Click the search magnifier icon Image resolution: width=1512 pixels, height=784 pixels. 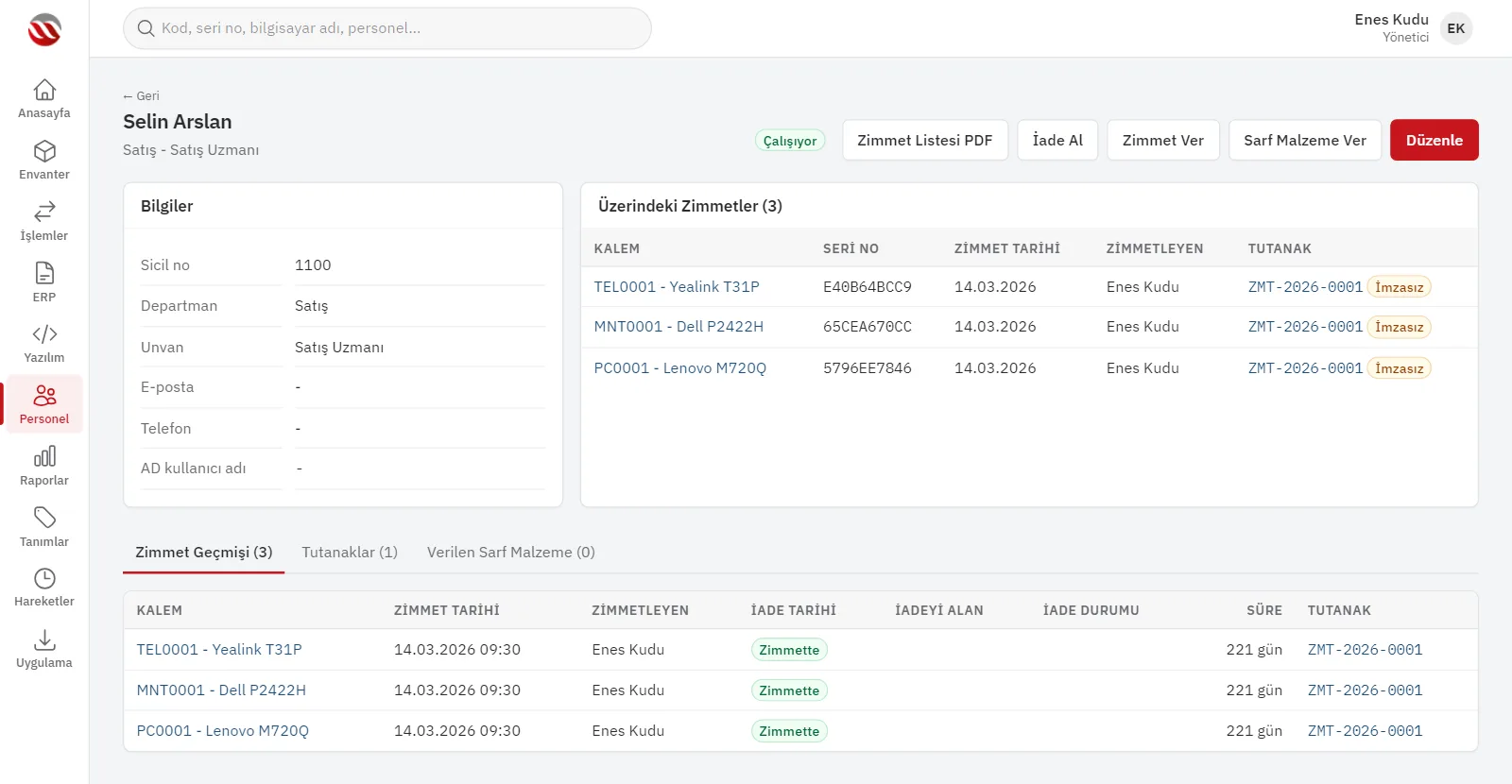tap(146, 28)
